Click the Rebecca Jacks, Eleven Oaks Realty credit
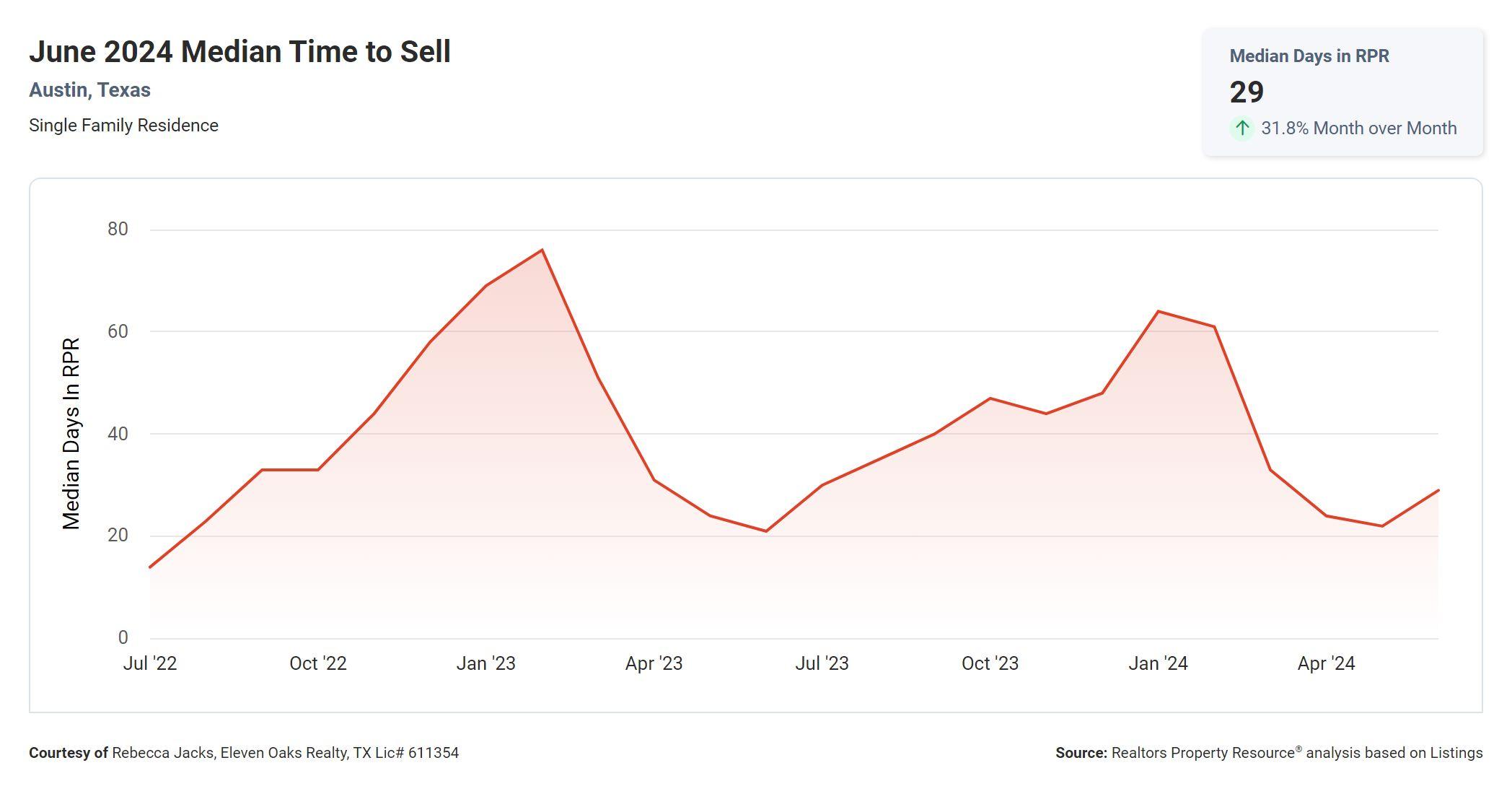Viewport: 1512px width, 794px height. (x=285, y=753)
